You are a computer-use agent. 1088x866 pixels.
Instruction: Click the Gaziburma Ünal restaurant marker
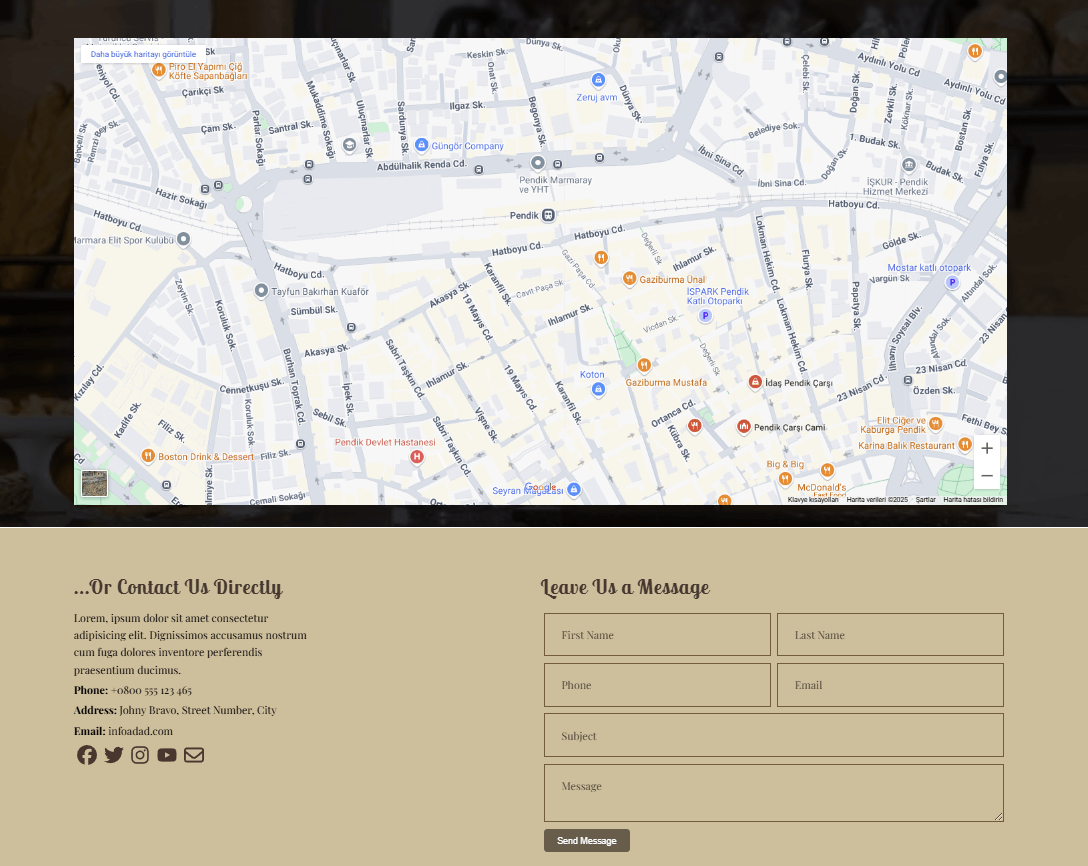click(629, 279)
